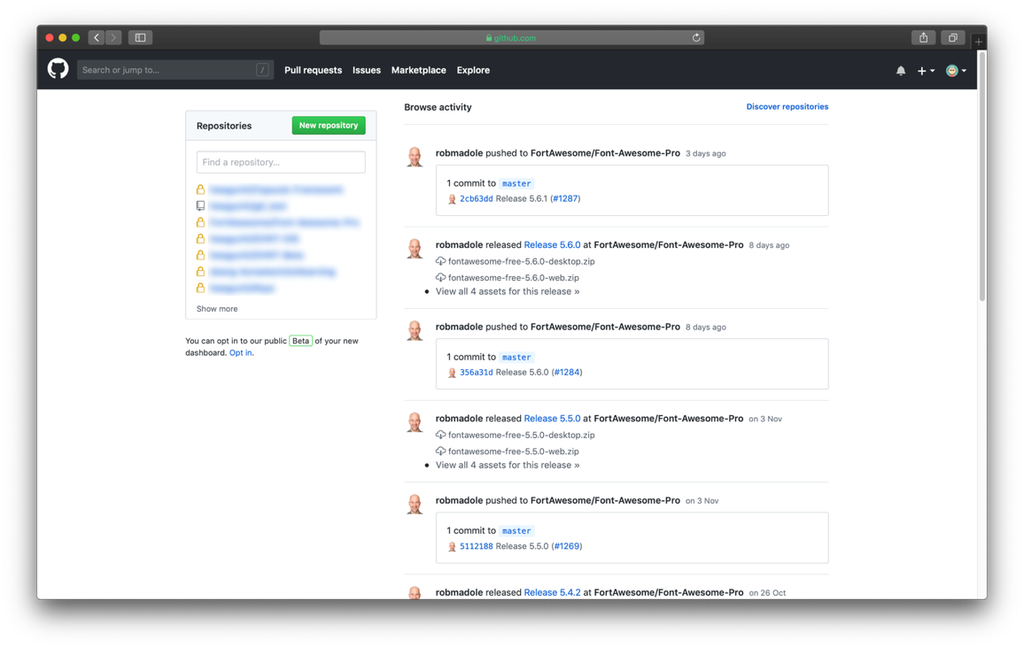The width and height of the screenshot is (1024, 648).
Task: Download fontawesome-free-5.5.0-desktop.zip
Action: (x=521, y=435)
